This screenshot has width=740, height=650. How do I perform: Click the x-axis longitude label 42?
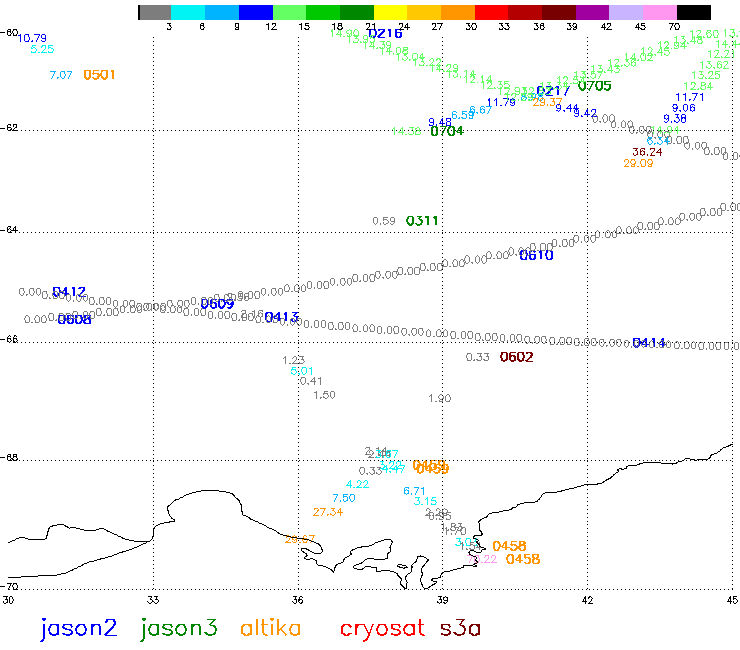pyautogui.click(x=587, y=600)
